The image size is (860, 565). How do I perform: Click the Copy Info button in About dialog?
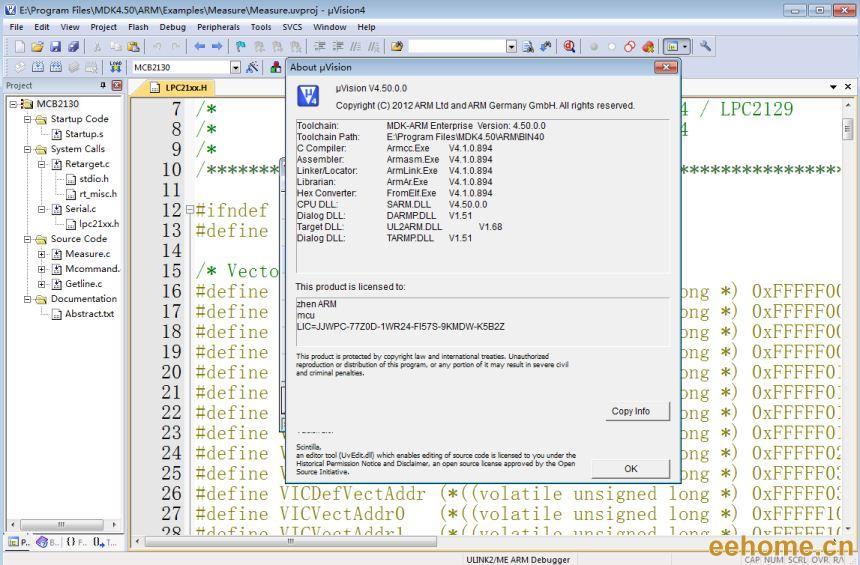(x=637, y=411)
